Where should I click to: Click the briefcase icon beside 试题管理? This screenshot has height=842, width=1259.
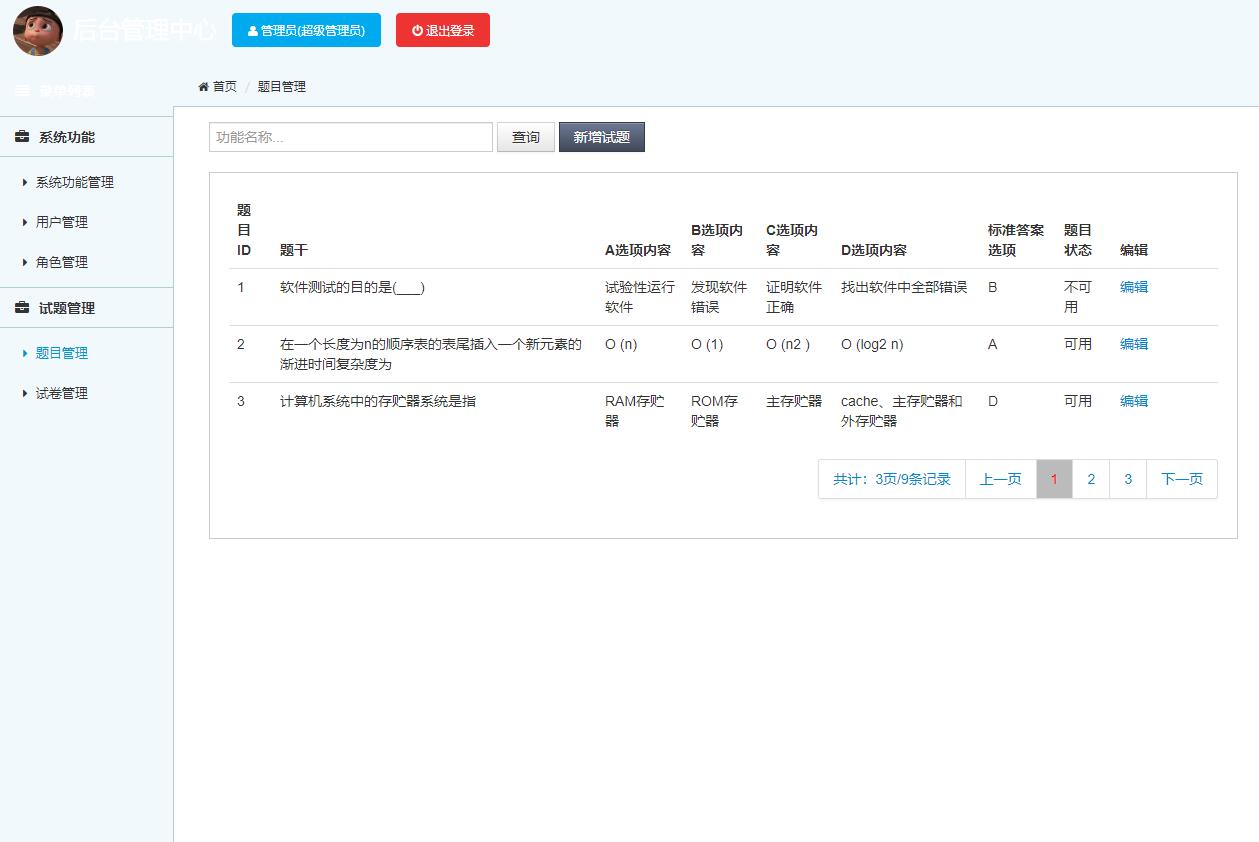(x=22, y=307)
